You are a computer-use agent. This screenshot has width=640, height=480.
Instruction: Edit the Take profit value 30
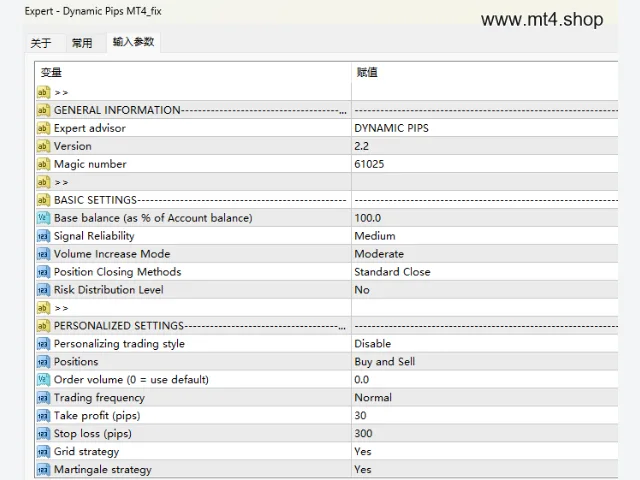click(360, 416)
